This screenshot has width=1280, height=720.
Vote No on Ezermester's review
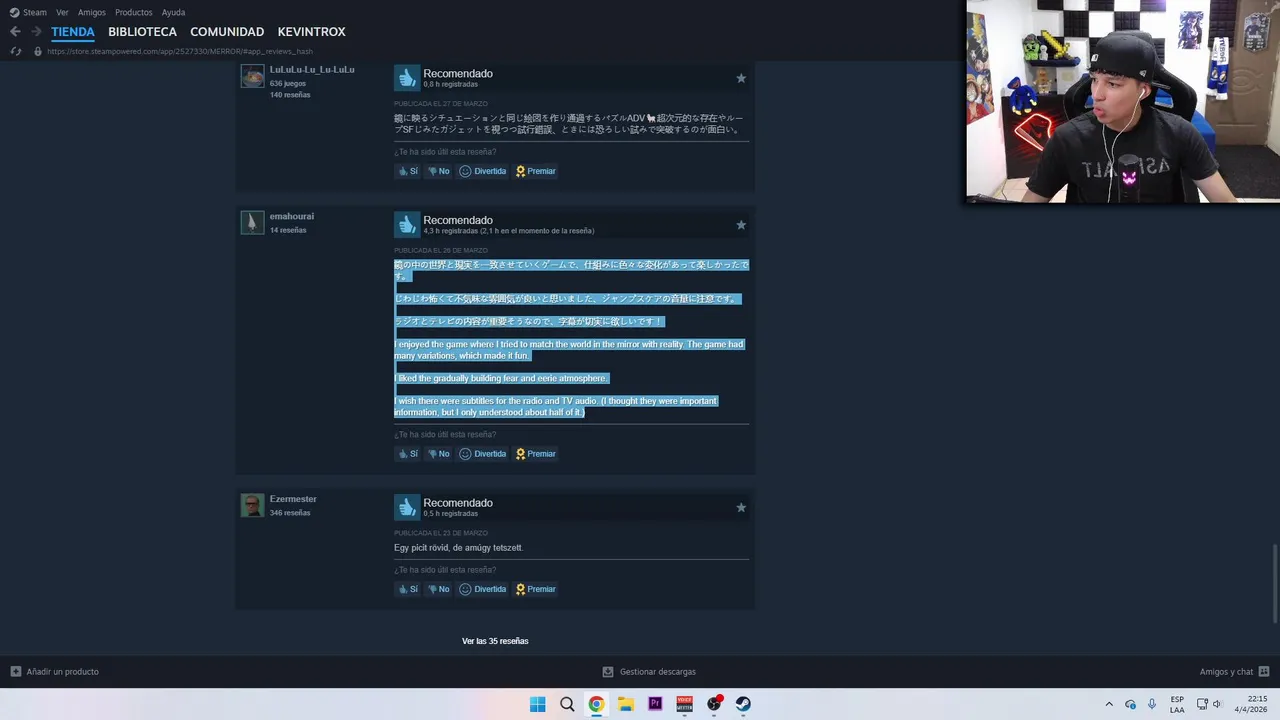click(x=439, y=589)
